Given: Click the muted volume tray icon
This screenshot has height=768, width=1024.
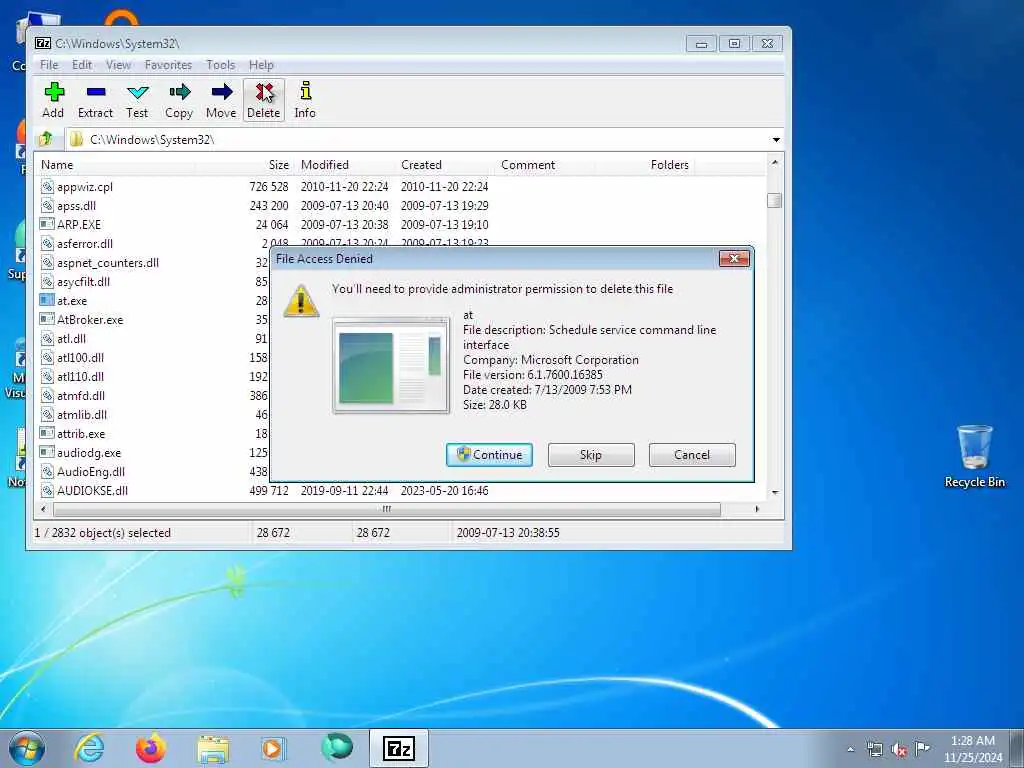Looking at the screenshot, I should [899, 750].
